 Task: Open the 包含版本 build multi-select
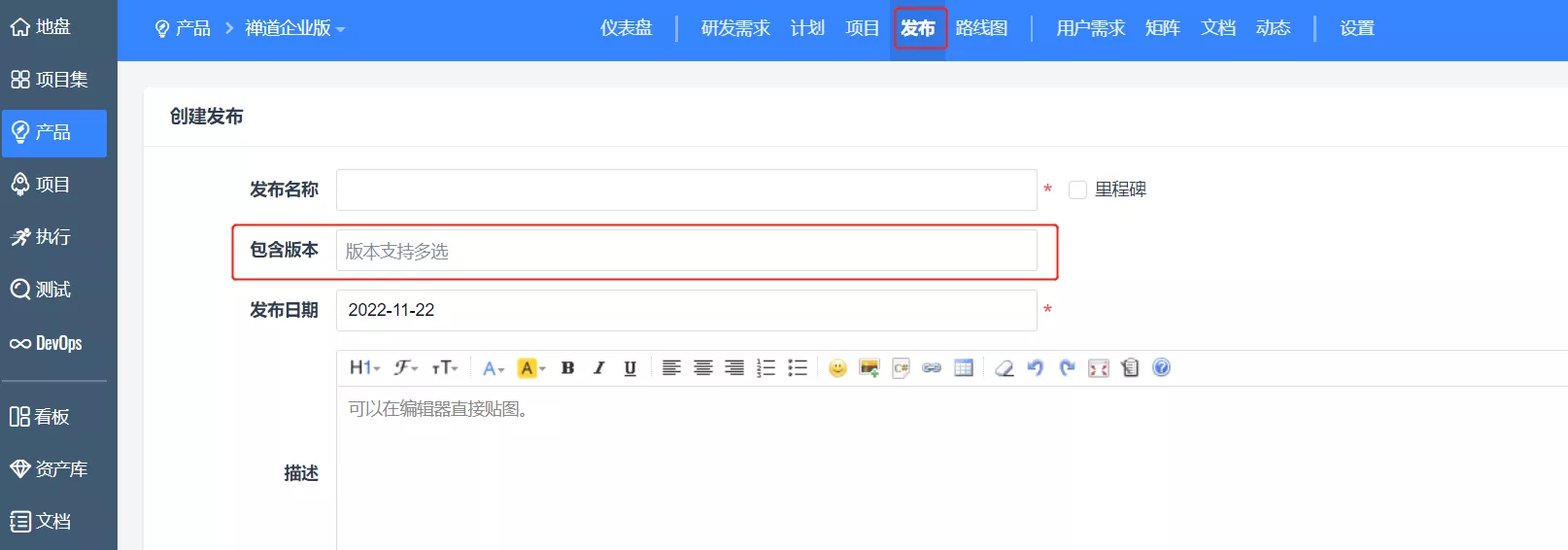[x=686, y=251]
